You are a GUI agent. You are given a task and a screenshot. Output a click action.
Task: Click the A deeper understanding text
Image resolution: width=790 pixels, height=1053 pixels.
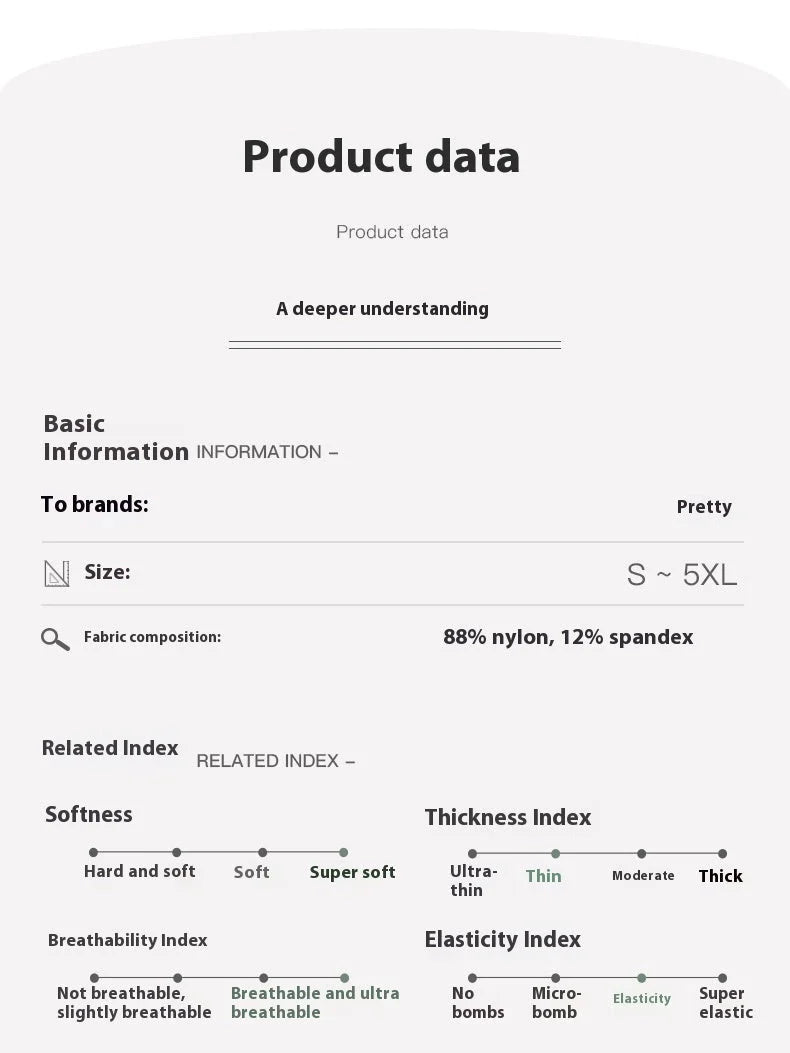[x=382, y=309]
